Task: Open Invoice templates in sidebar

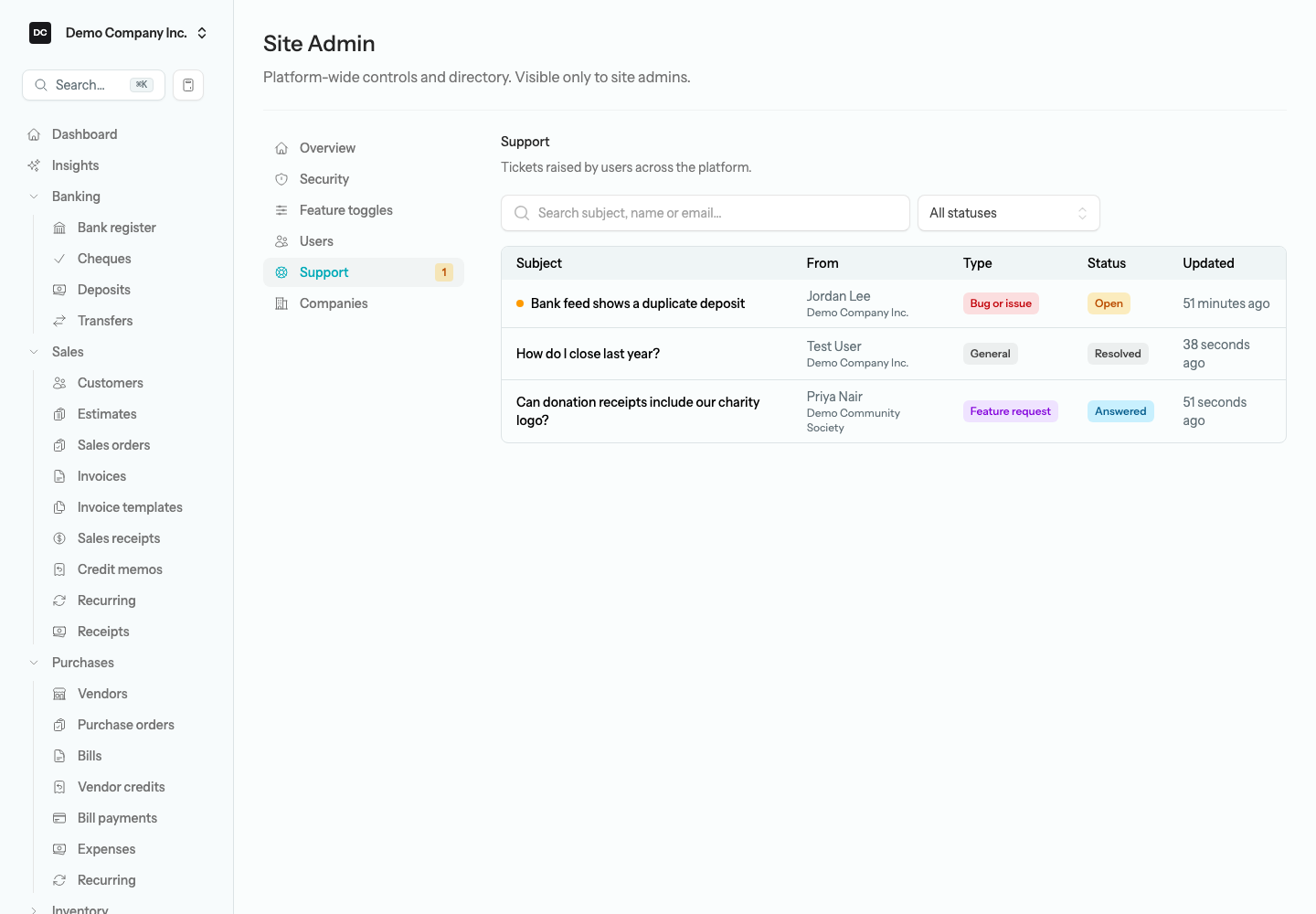Action: tap(128, 507)
